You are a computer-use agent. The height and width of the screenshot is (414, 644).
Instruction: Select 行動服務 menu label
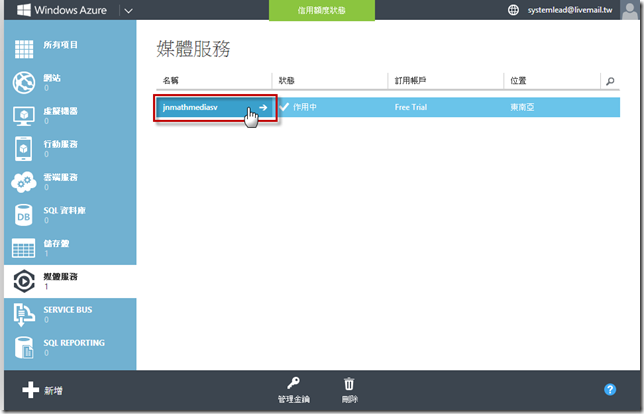61,144
